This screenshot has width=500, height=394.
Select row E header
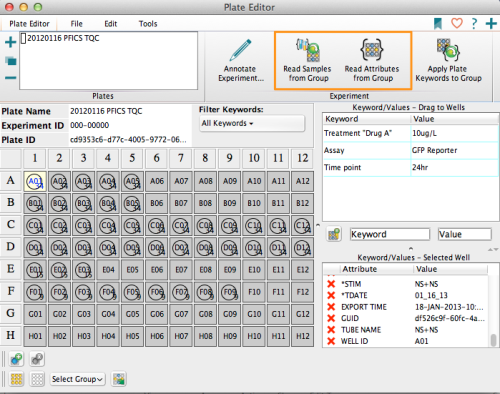coord(11,269)
